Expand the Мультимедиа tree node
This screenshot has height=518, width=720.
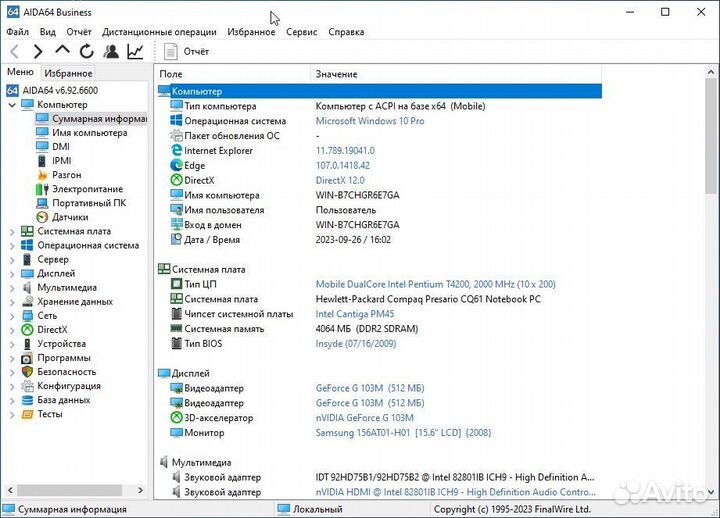pyautogui.click(x=12, y=288)
